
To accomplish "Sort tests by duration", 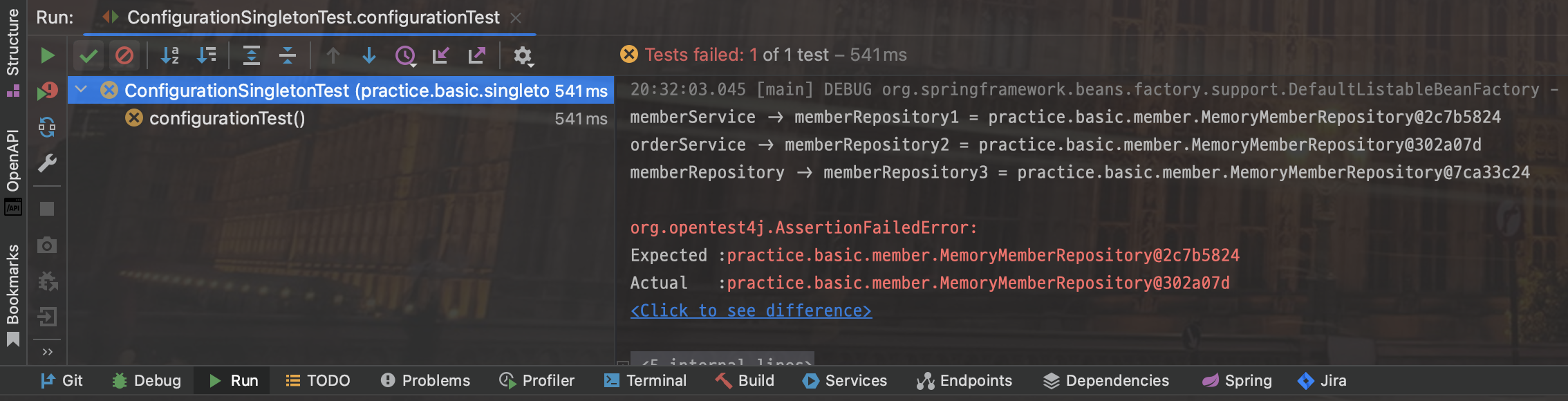I will tap(207, 55).
